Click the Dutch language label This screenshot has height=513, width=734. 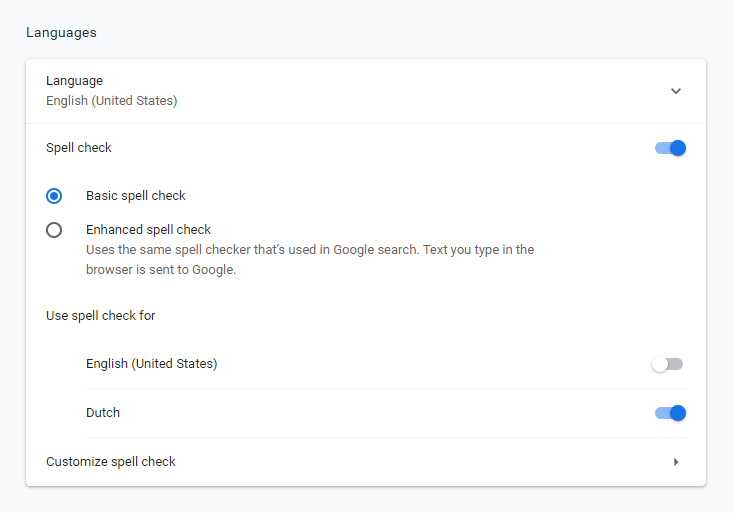pos(103,413)
